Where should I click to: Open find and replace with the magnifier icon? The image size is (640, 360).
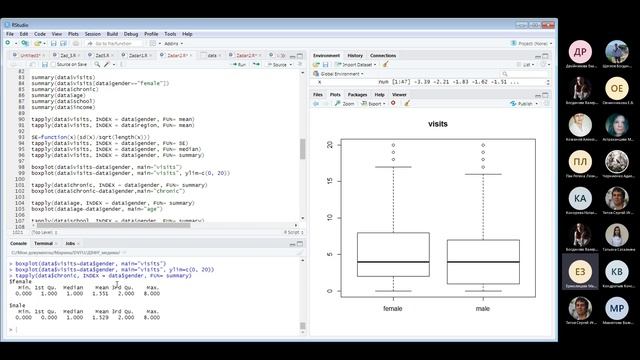[x=97, y=64]
